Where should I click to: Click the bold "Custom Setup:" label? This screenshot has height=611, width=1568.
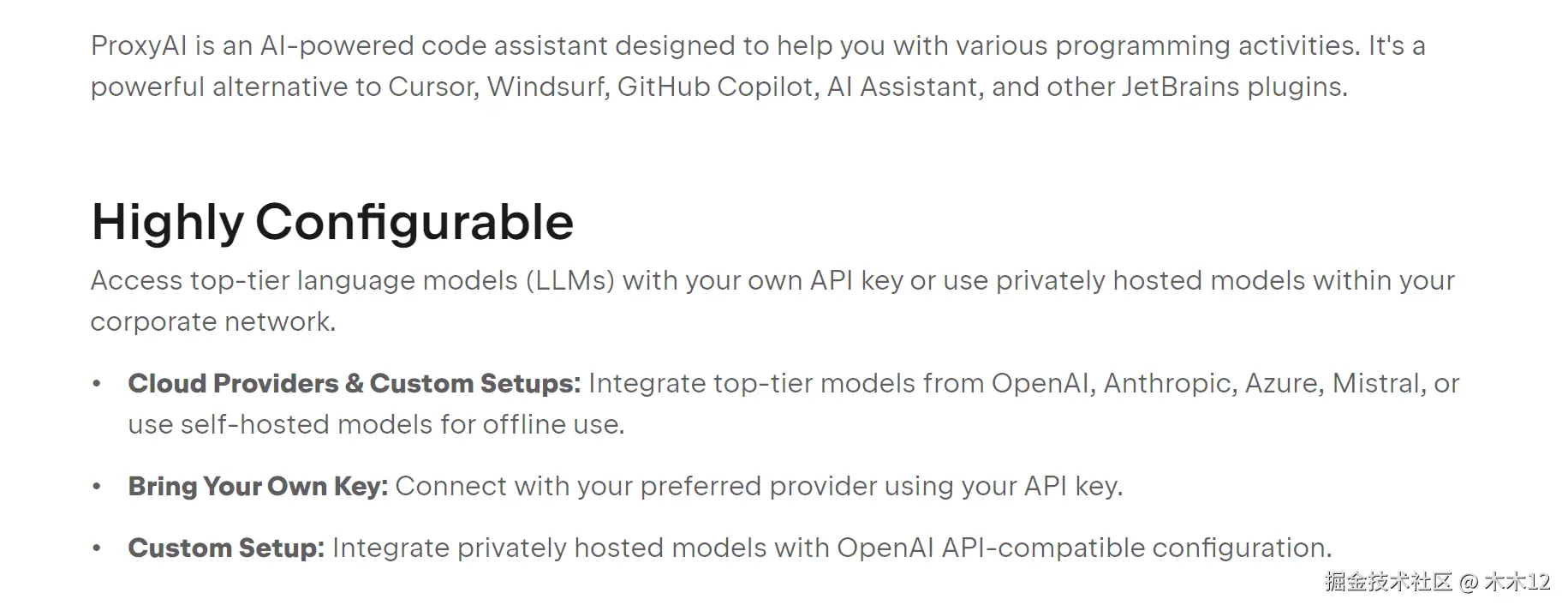[x=226, y=548]
